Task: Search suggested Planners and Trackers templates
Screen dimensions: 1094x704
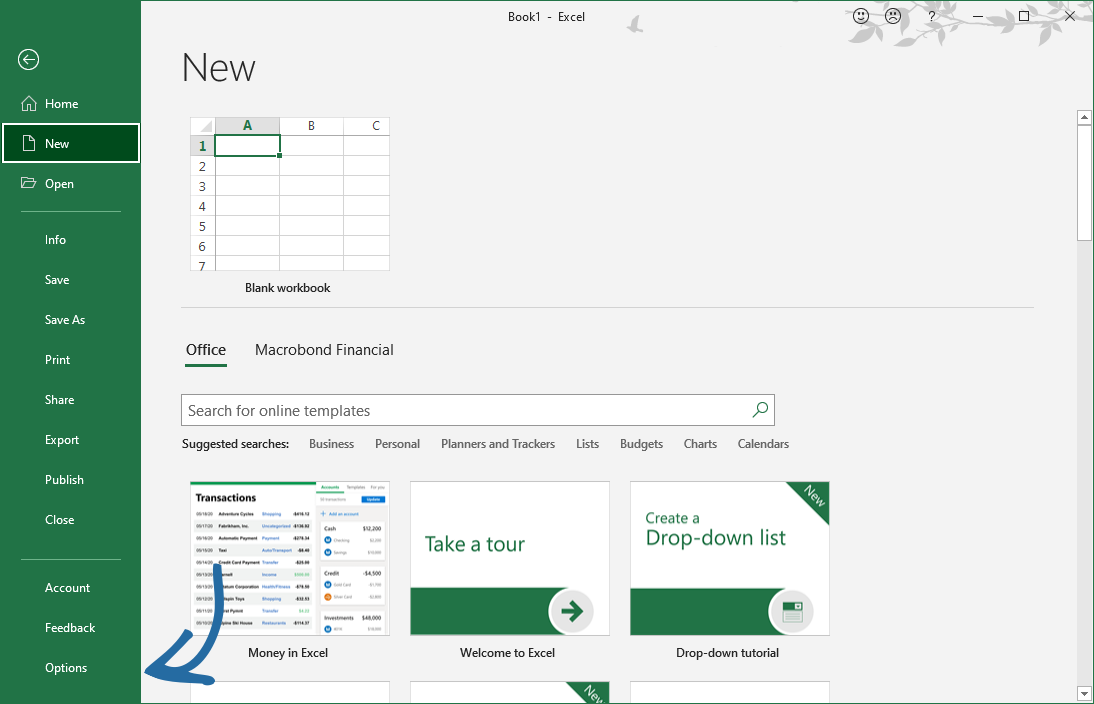Action: 498,444
